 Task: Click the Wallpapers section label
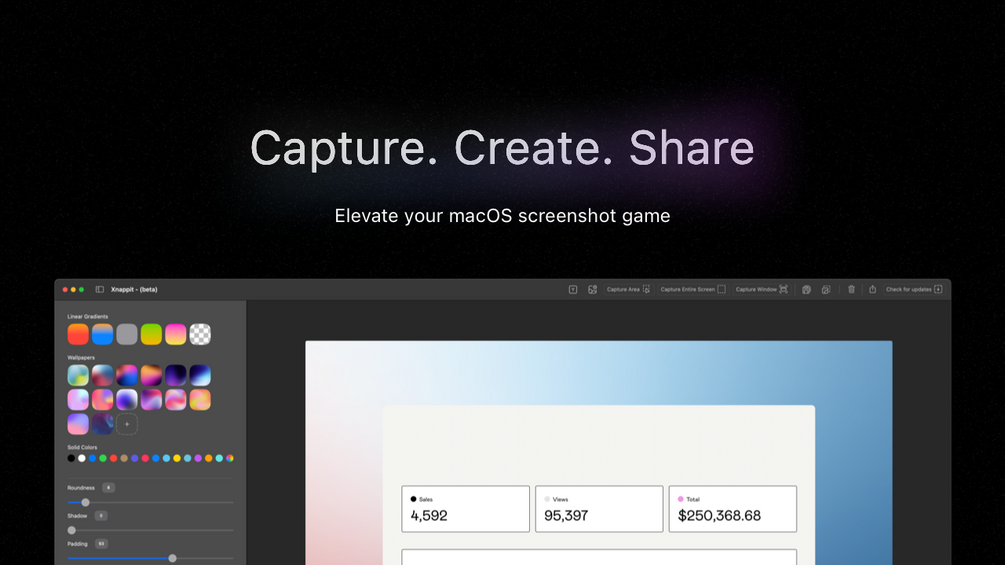pyautogui.click(x=81, y=357)
